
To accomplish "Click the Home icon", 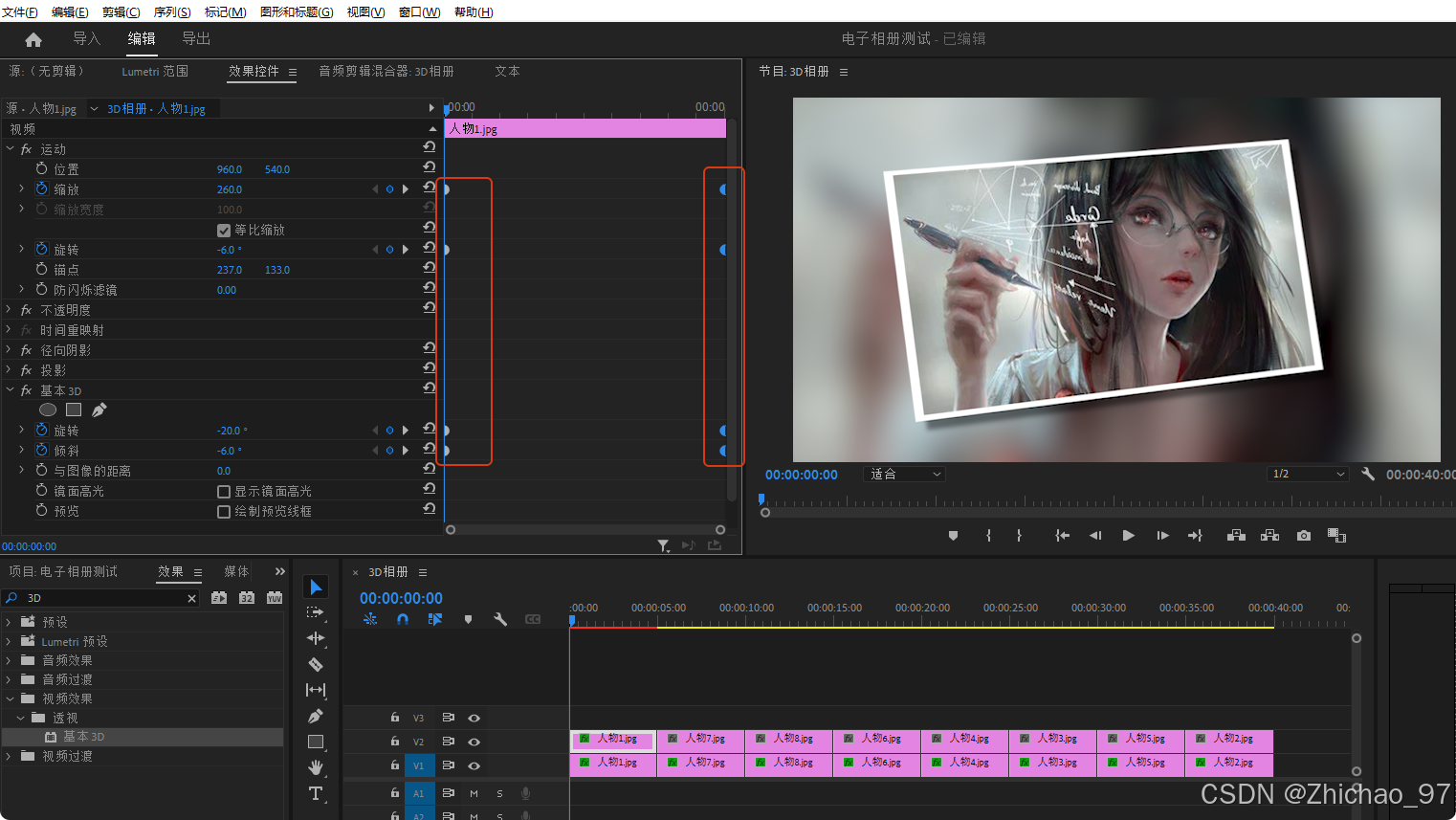I will 33,39.
